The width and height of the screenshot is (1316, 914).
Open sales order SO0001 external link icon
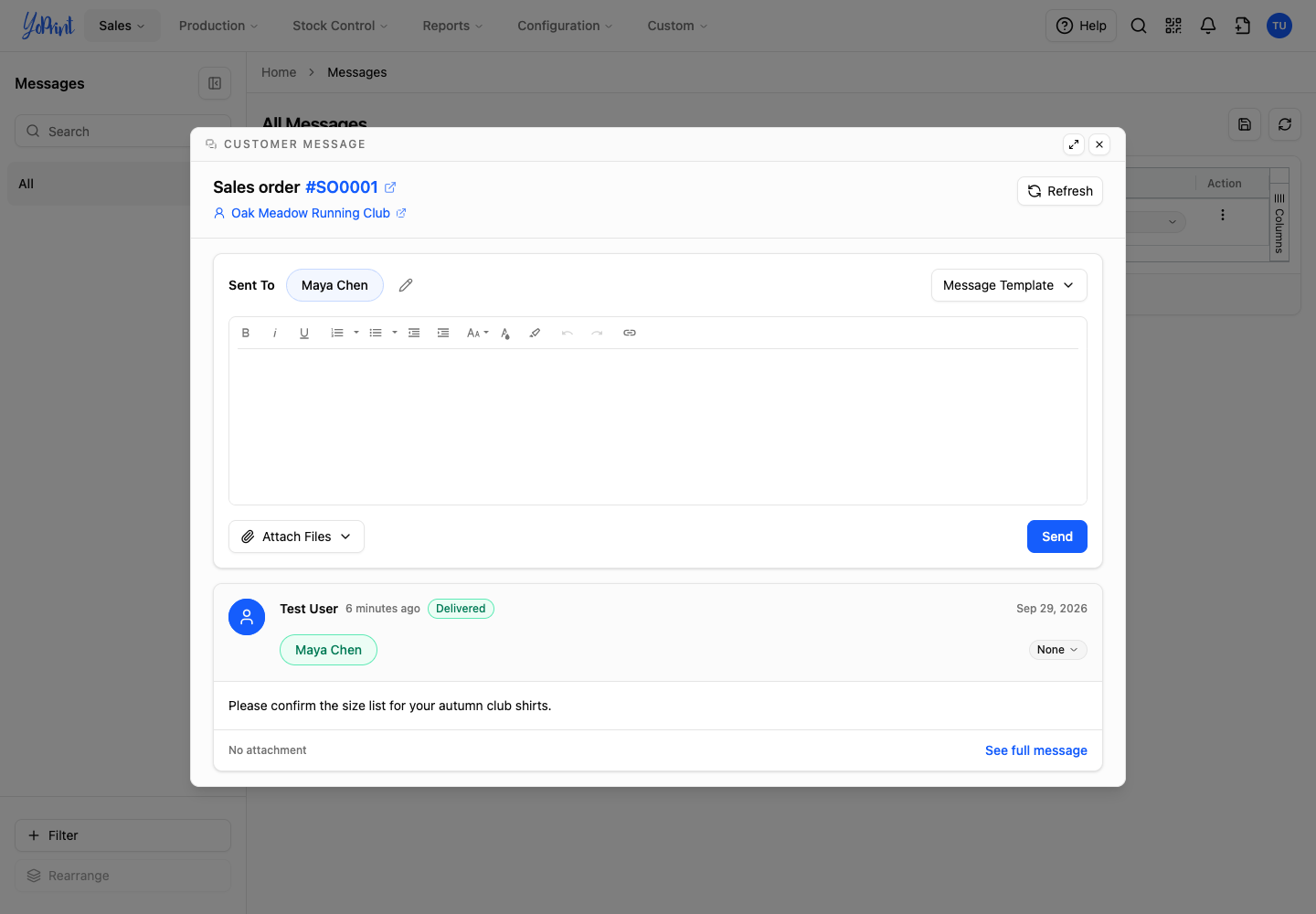point(390,187)
